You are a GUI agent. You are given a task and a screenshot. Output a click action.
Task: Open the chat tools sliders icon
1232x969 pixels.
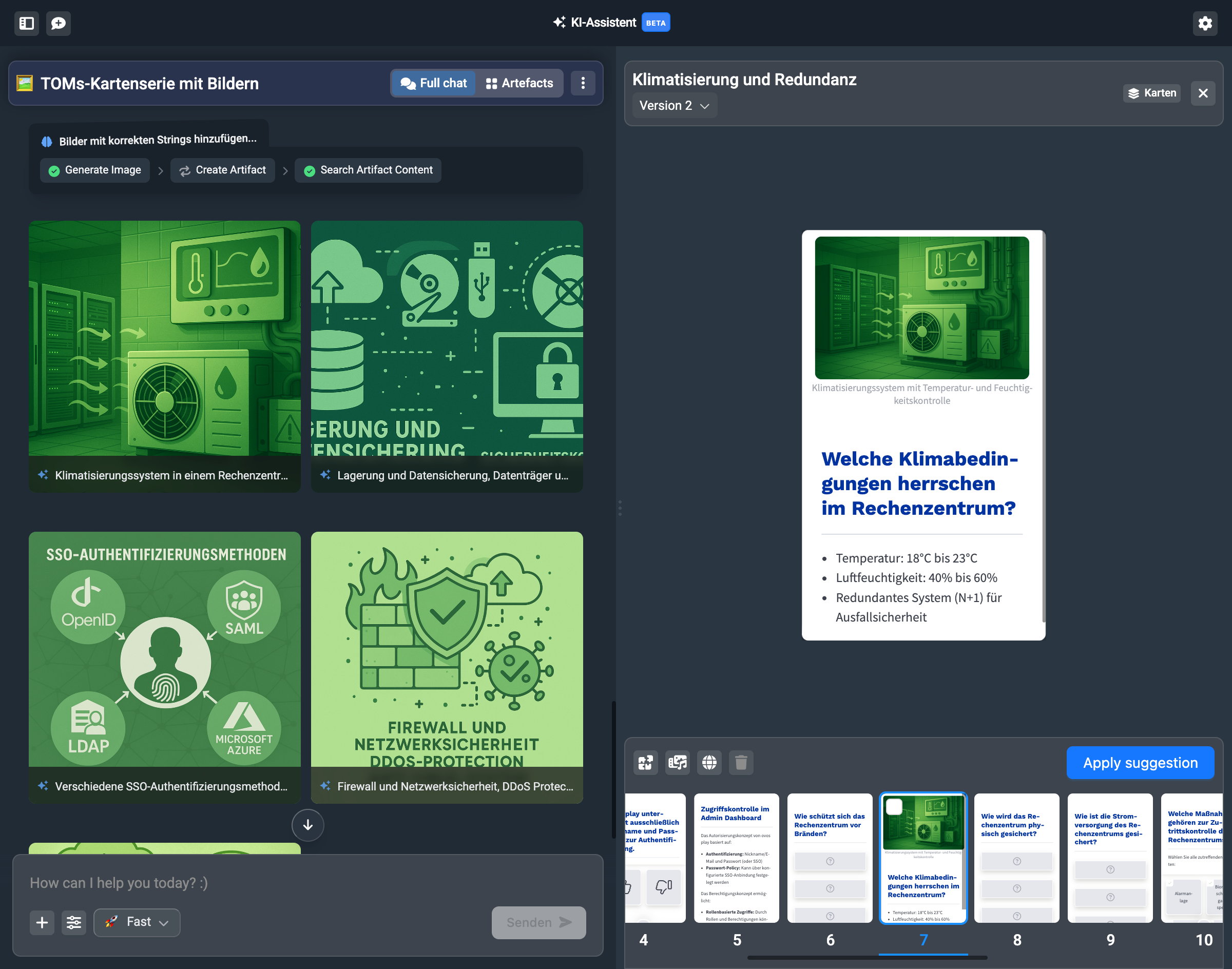point(74,922)
